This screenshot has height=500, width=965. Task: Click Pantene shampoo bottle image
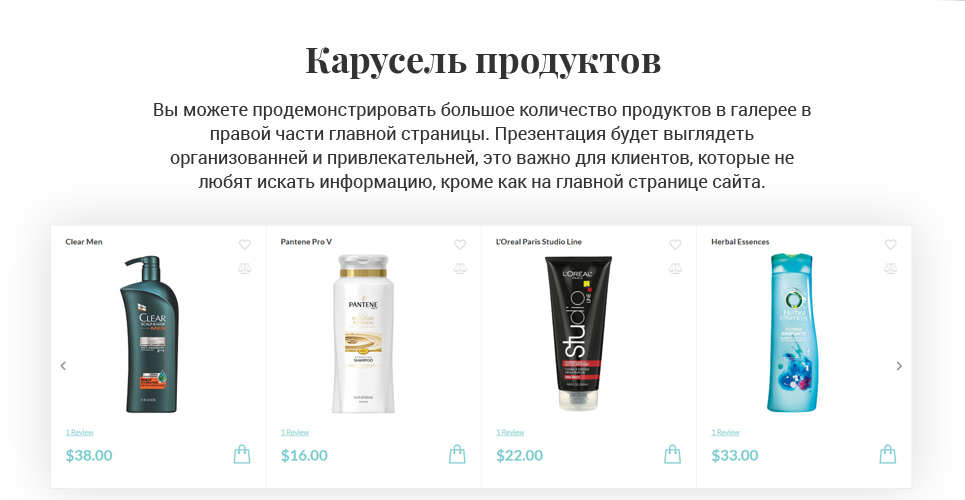[364, 333]
